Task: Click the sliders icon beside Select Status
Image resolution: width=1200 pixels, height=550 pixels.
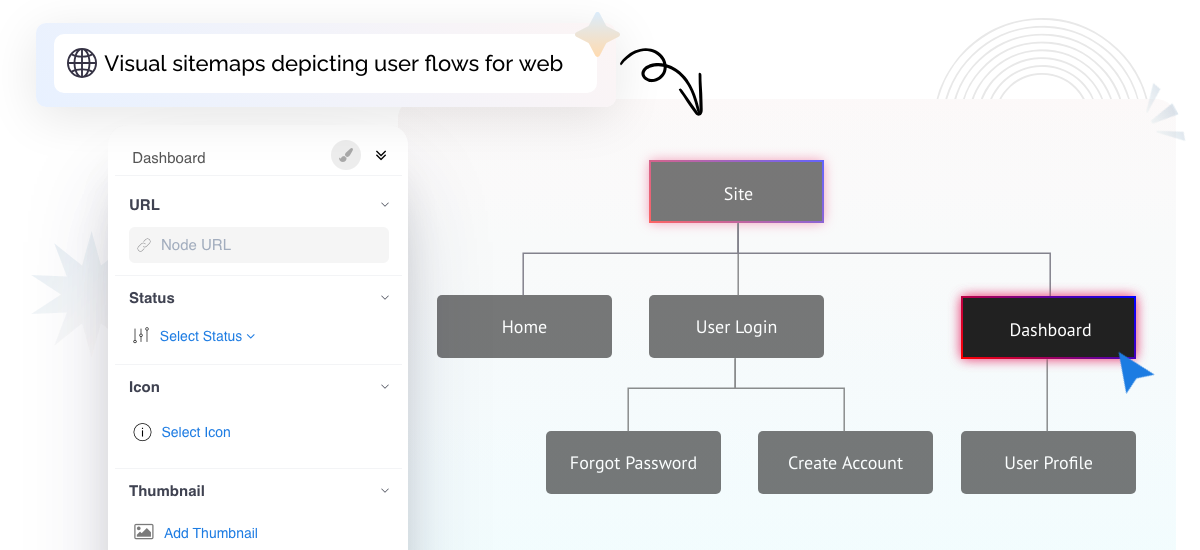Action: click(x=141, y=336)
